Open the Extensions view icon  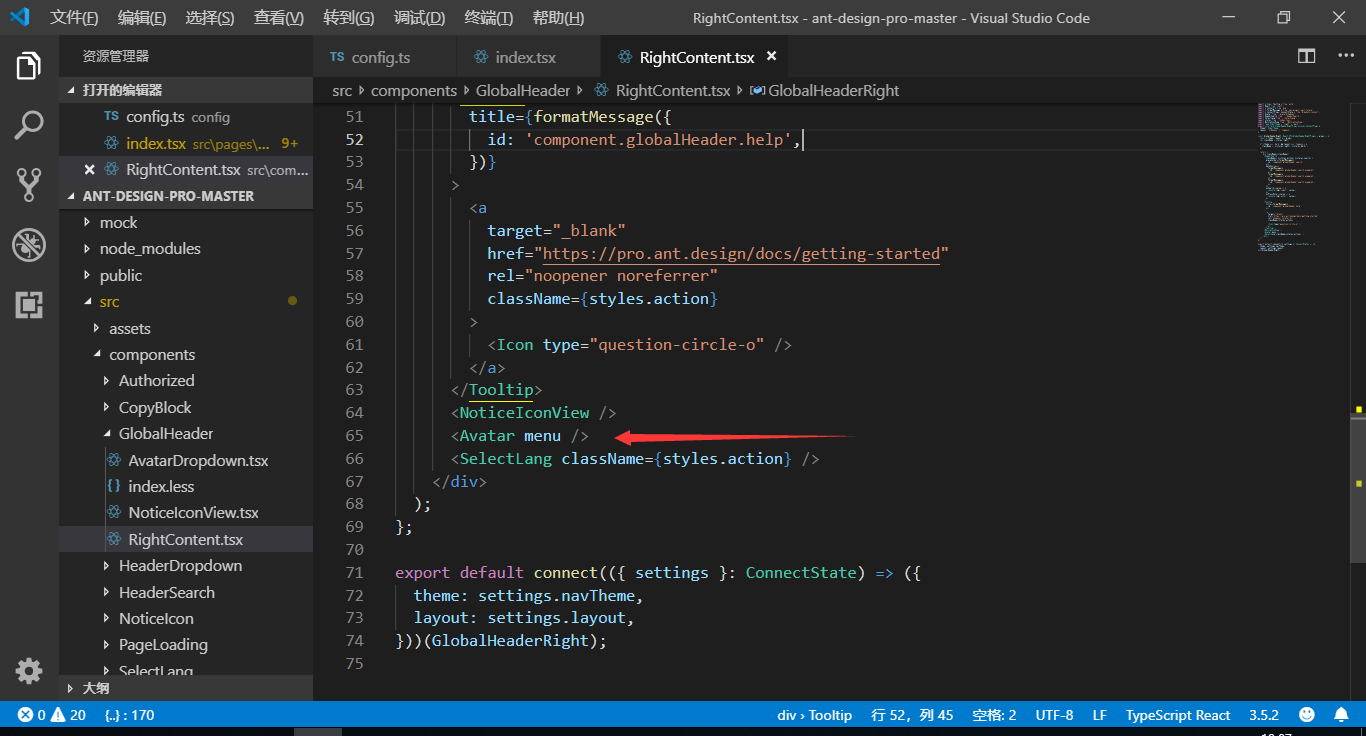(x=29, y=305)
